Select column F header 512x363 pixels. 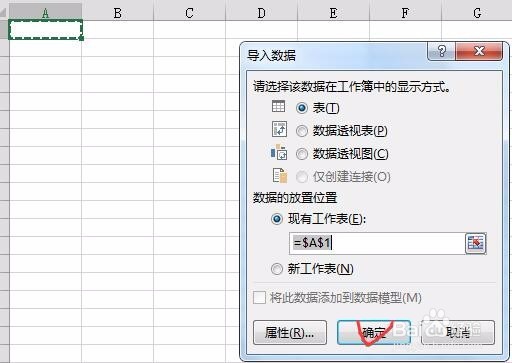[405, 13]
